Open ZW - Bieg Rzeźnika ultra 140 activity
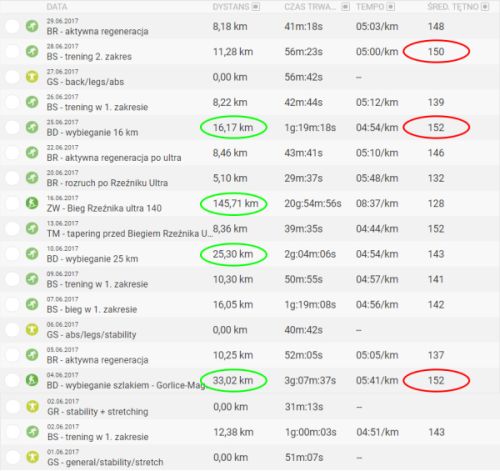The image size is (500, 471). (x=104, y=208)
